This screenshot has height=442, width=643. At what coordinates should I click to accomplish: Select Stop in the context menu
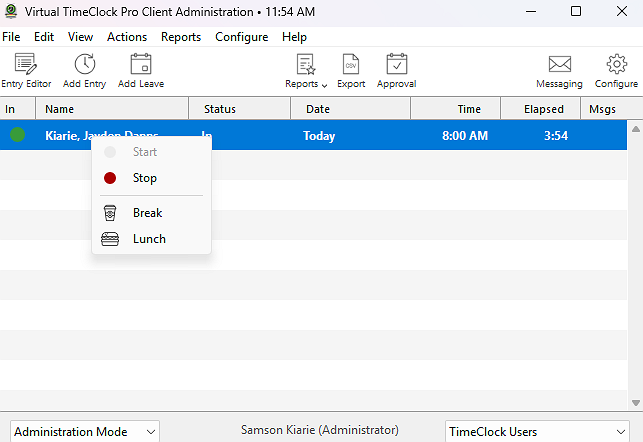pyautogui.click(x=151, y=178)
